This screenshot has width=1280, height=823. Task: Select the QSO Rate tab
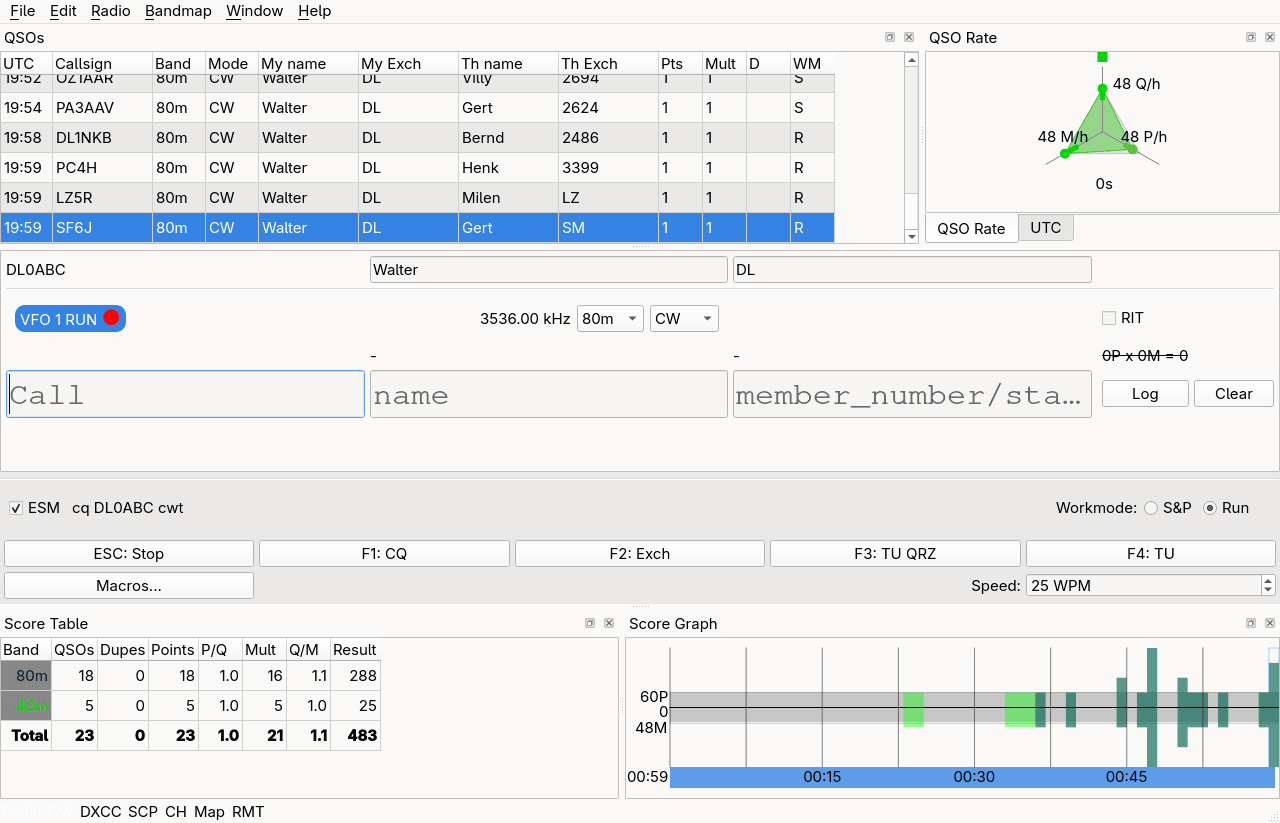coord(971,228)
